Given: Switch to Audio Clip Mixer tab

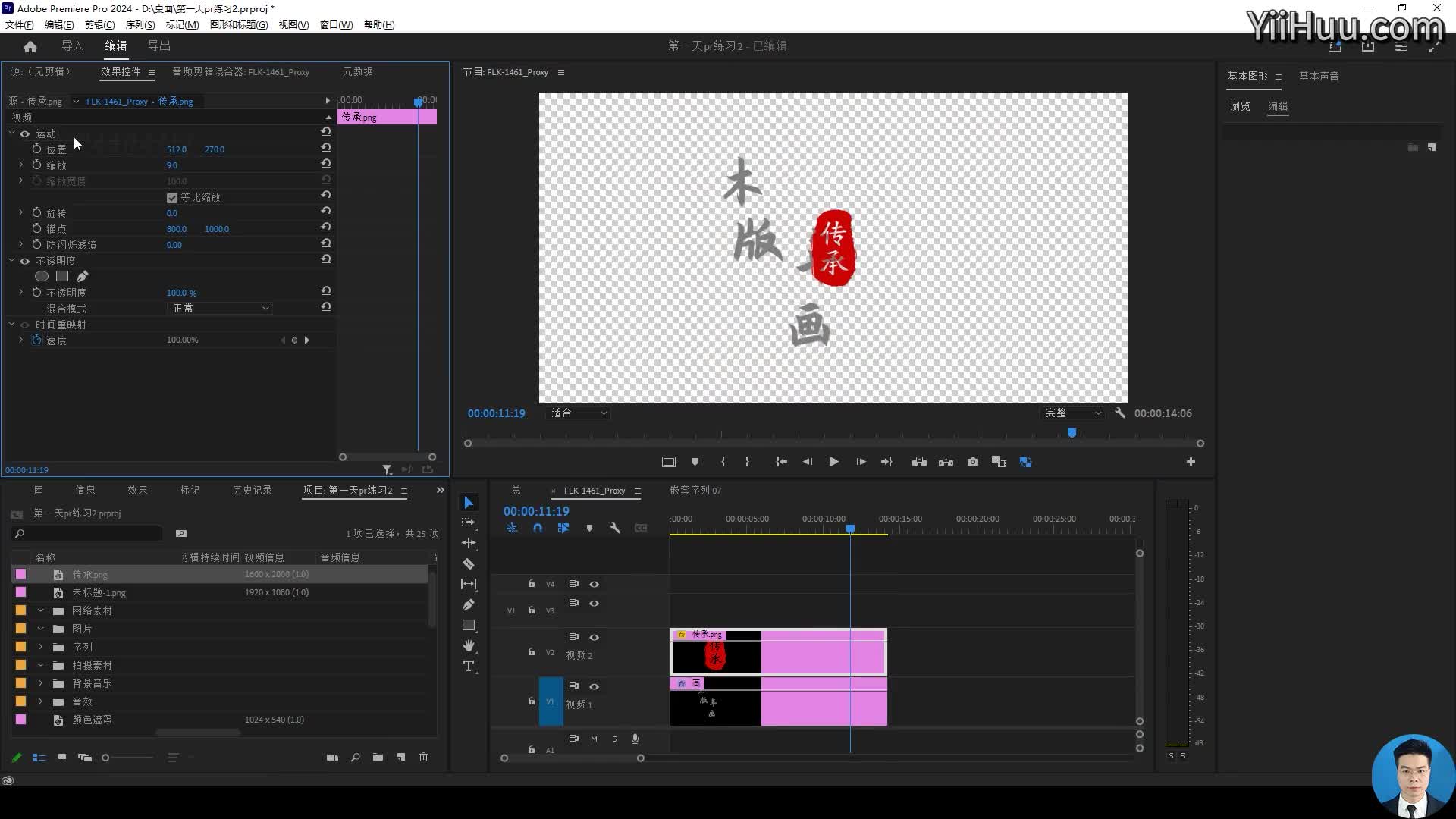Looking at the screenshot, I should [x=240, y=72].
